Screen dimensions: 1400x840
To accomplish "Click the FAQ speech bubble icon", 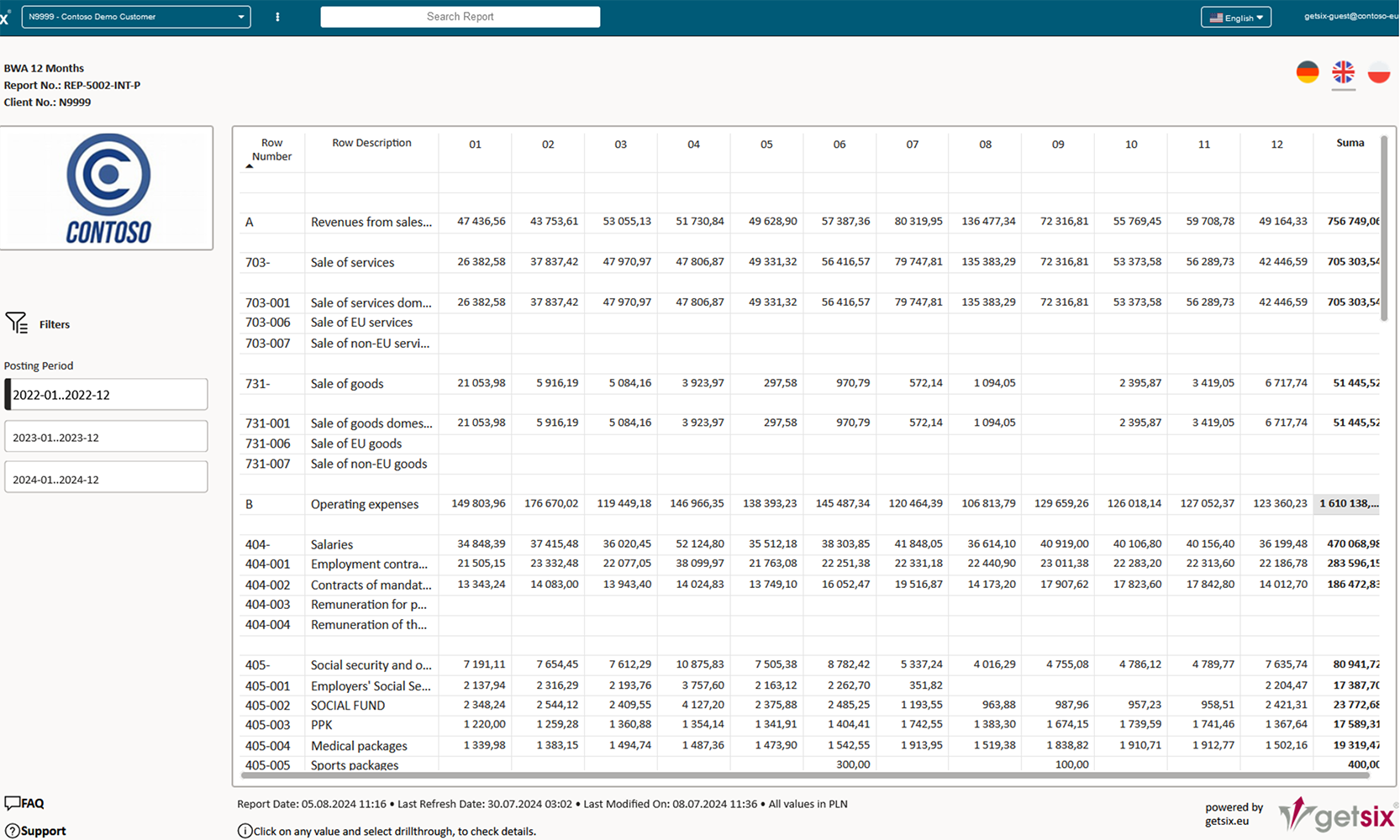I will click(12, 803).
